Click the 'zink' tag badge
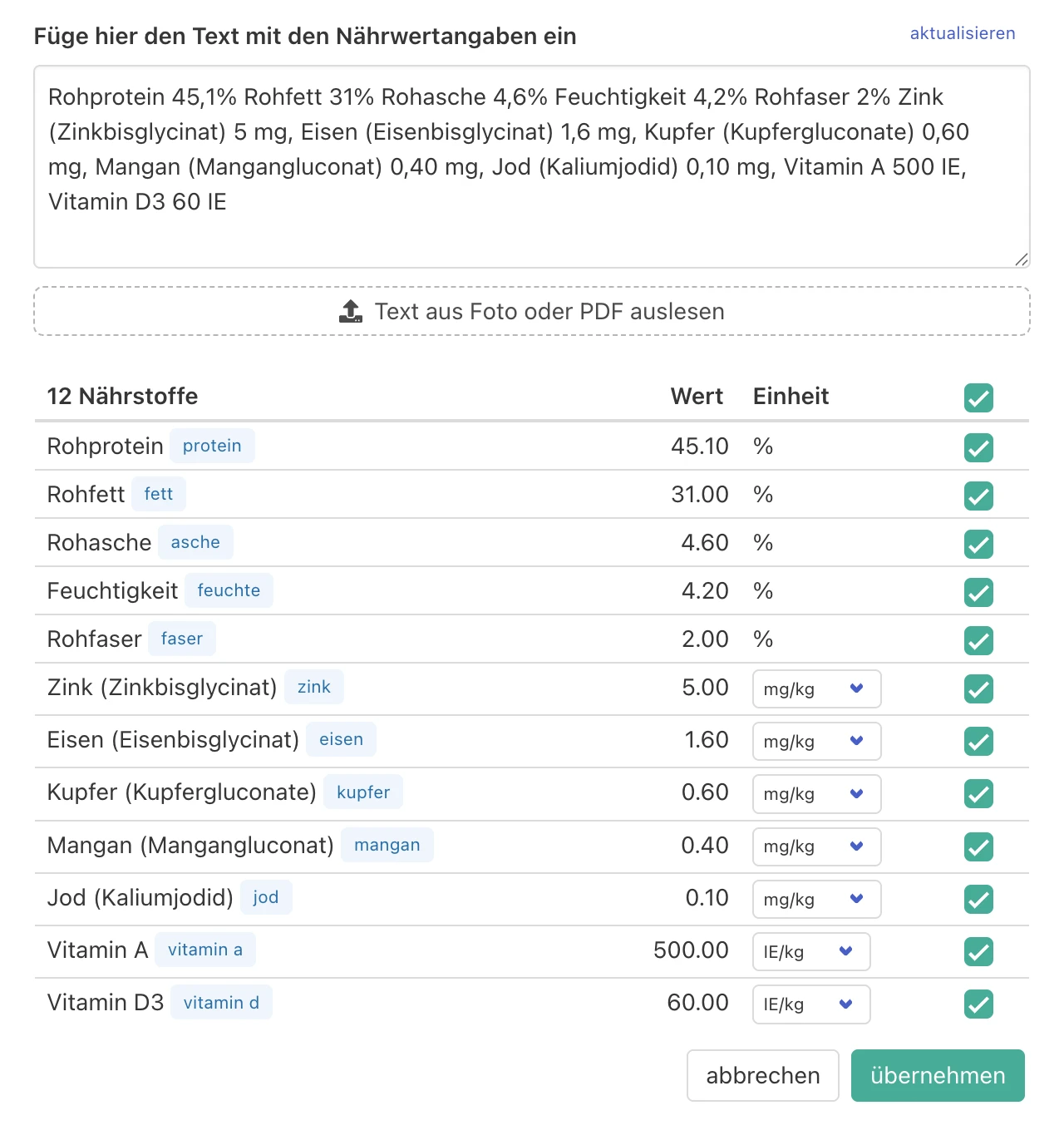 (313, 687)
